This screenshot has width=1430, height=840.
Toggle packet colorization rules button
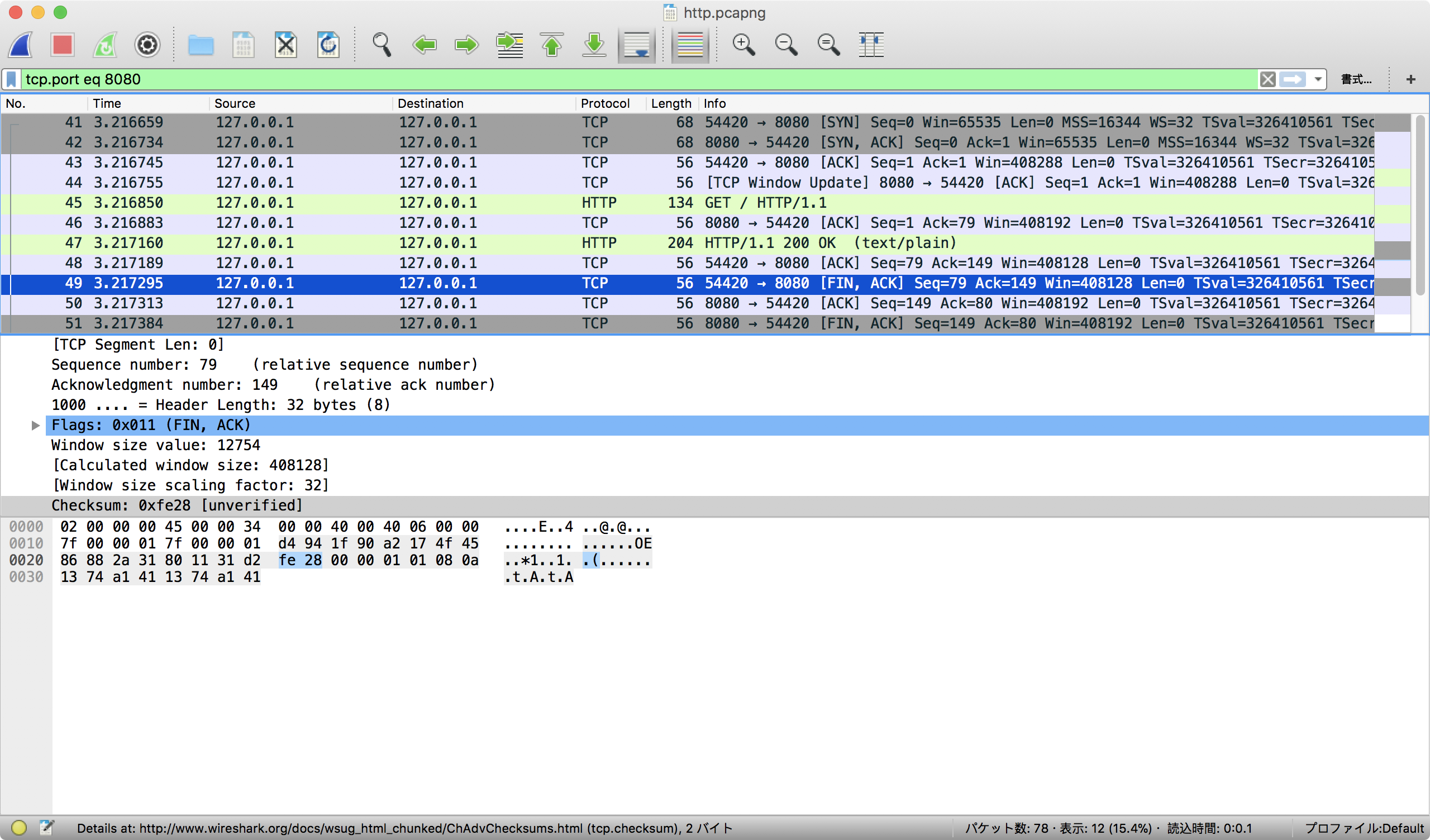click(690, 45)
